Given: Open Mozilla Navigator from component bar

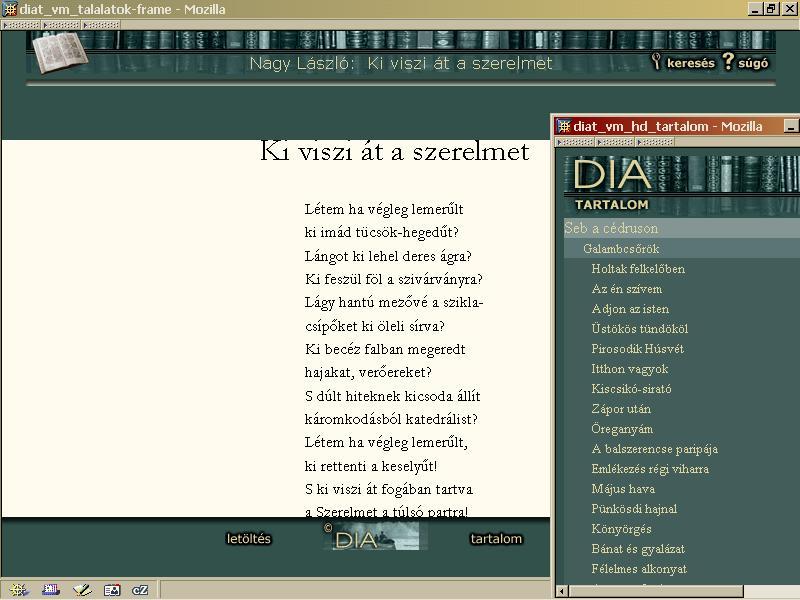Looking at the screenshot, I should click(x=18, y=590).
